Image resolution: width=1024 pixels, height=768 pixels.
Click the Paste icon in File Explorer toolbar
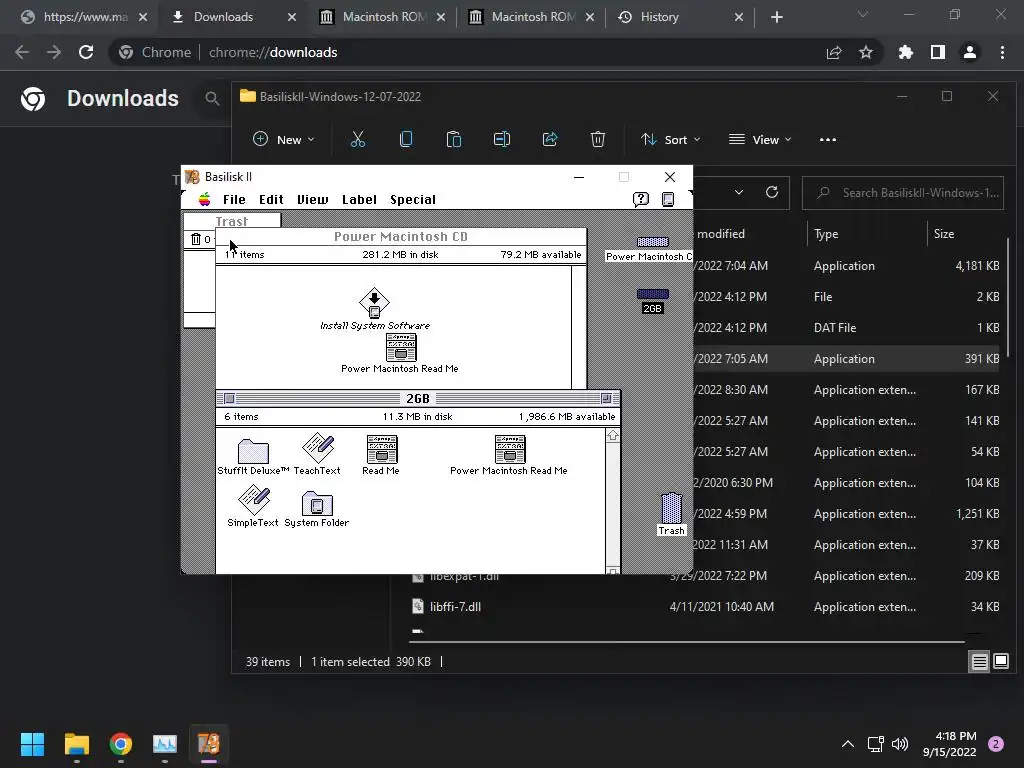[454, 139]
